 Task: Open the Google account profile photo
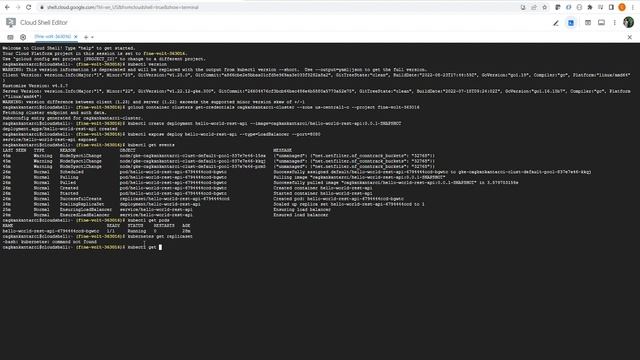(629, 22)
